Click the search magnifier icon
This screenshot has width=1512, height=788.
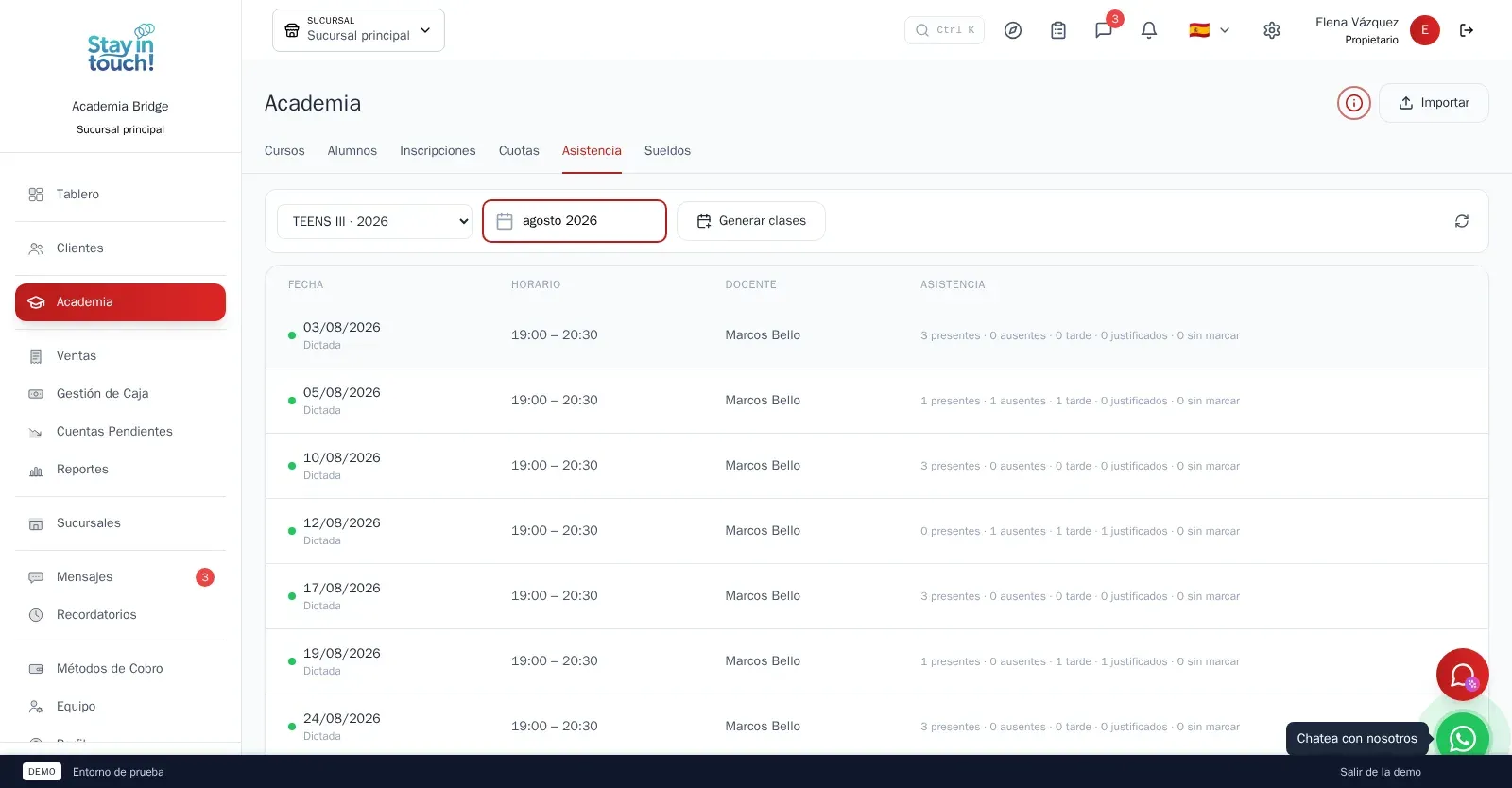[x=922, y=30]
